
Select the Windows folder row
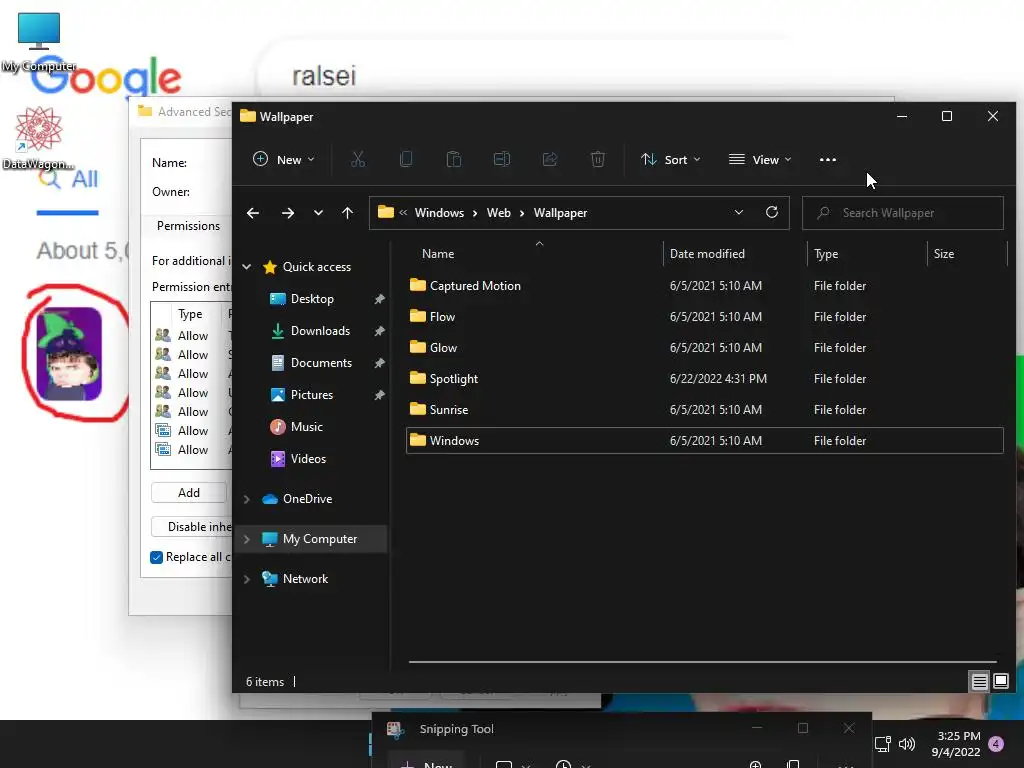(x=704, y=441)
